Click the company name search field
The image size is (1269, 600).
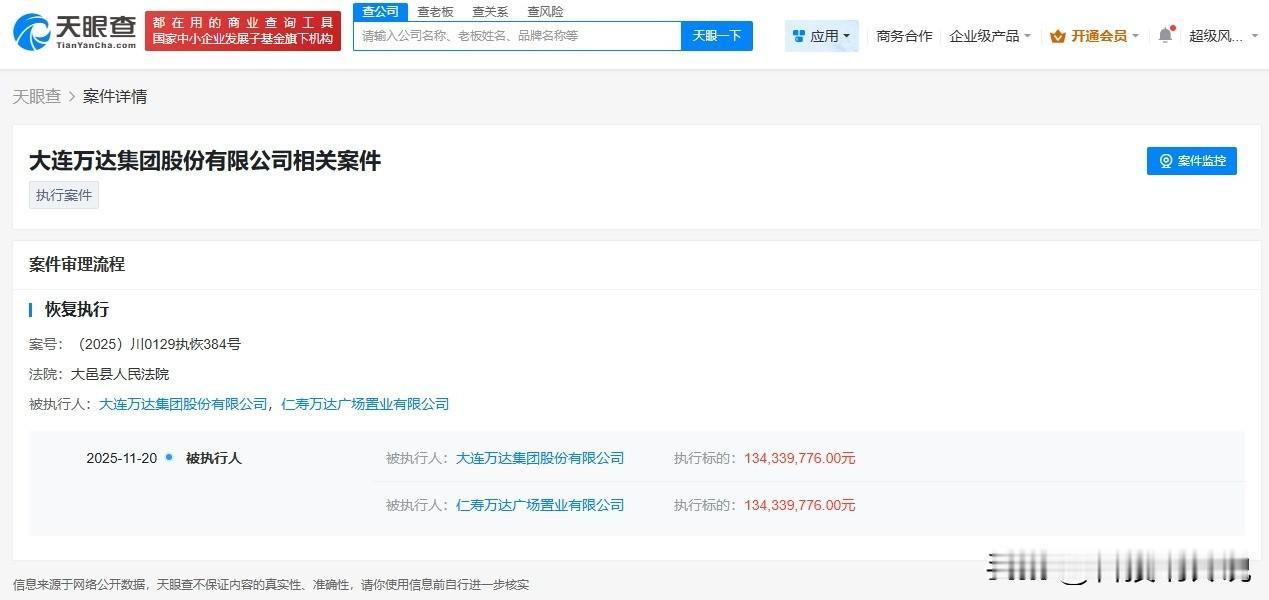click(517, 36)
